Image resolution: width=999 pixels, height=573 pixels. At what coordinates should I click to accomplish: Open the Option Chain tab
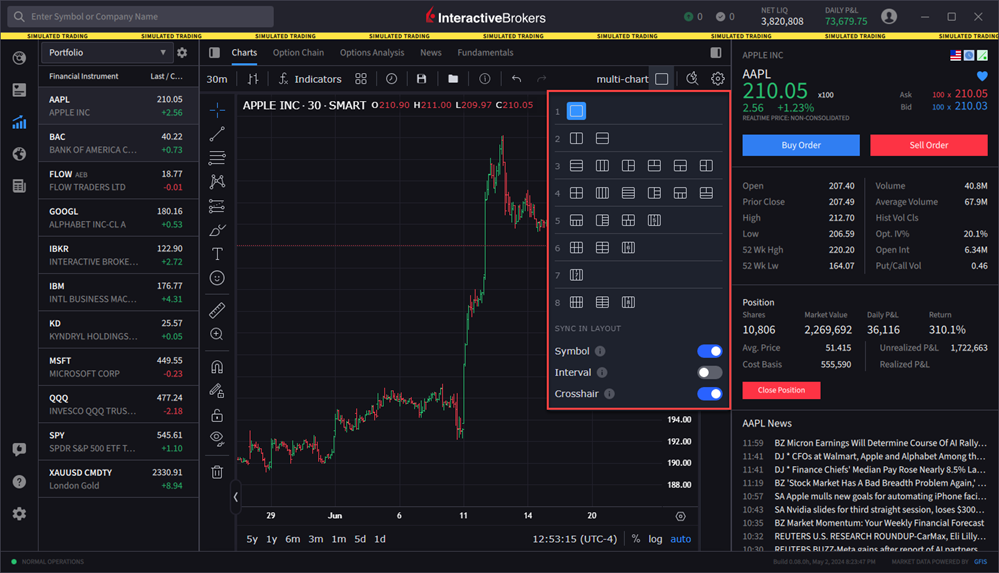[x=298, y=53]
